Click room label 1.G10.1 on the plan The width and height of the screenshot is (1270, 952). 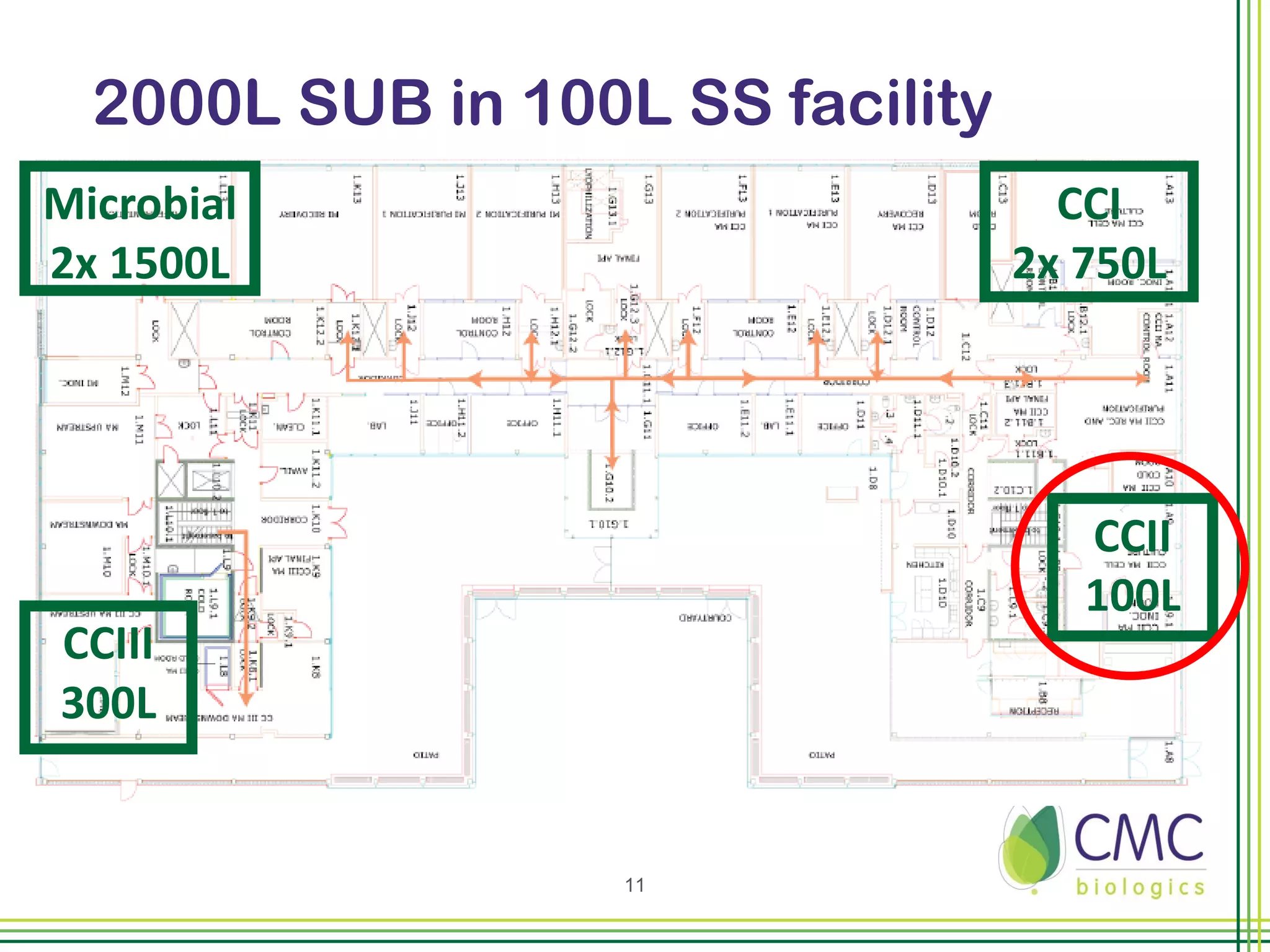pyautogui.click(x=609, y=524)
